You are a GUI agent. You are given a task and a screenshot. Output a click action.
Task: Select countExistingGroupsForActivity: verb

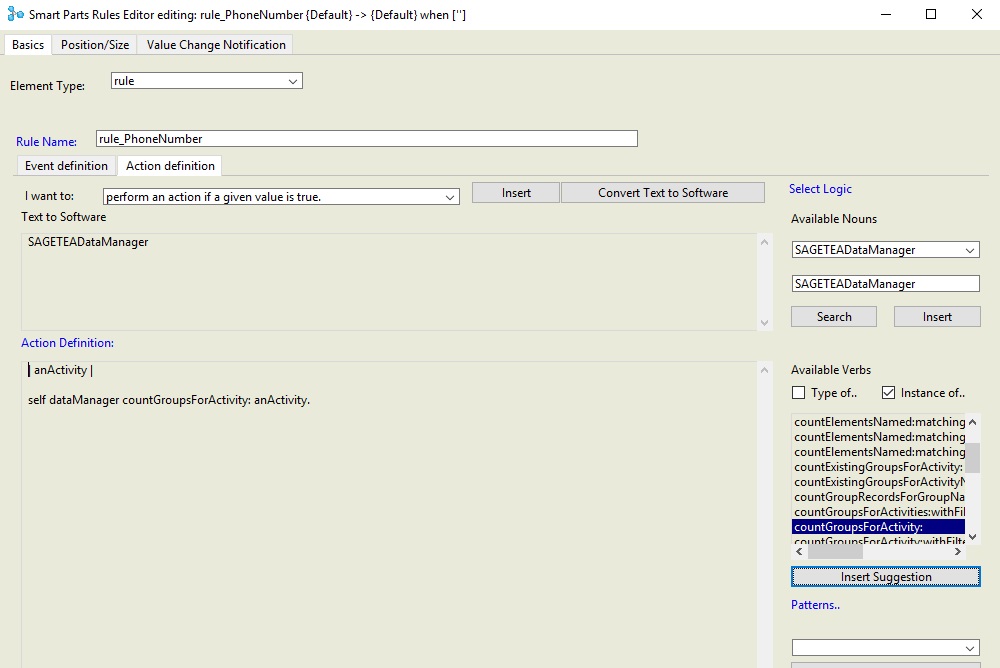tap(879, 467)
